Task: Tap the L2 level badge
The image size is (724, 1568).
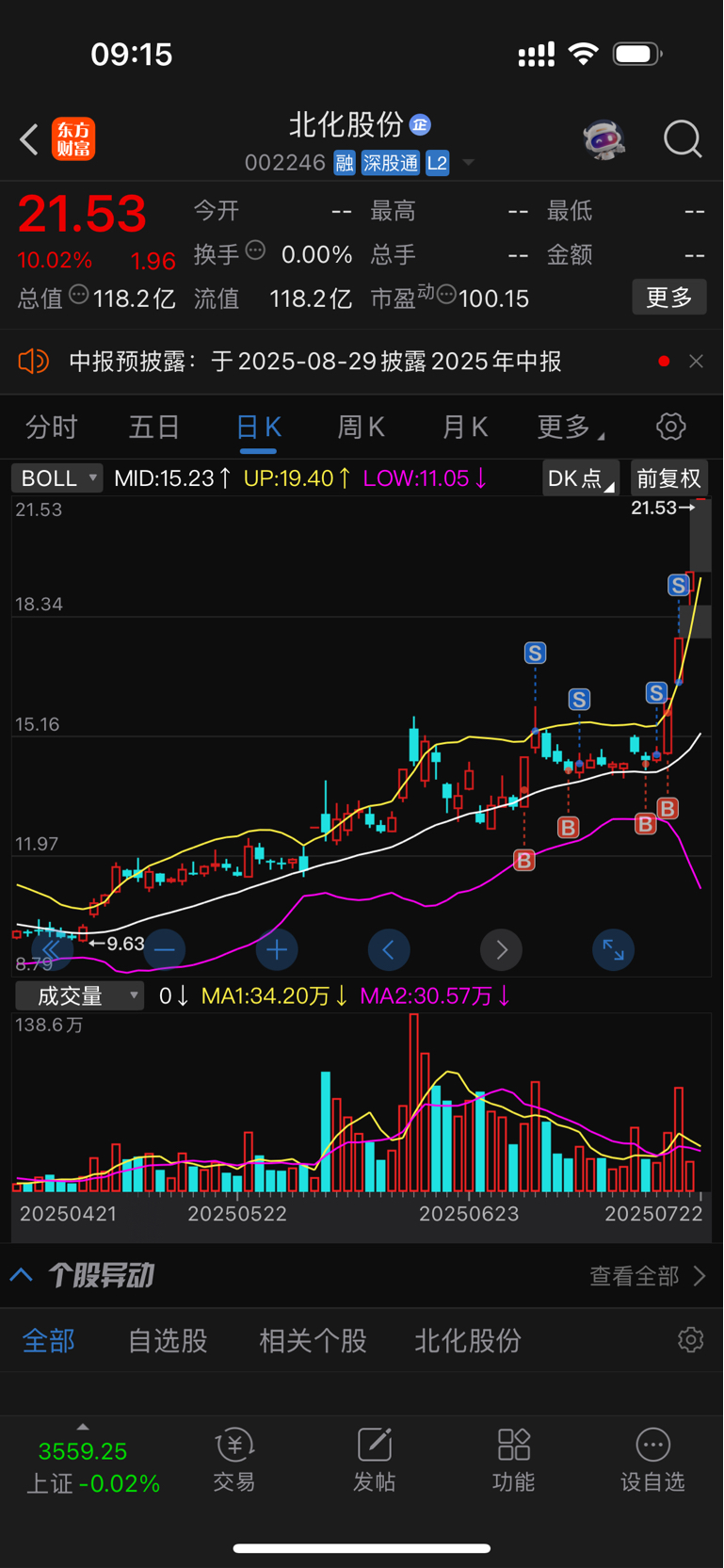Action: (x=437, y=163)
